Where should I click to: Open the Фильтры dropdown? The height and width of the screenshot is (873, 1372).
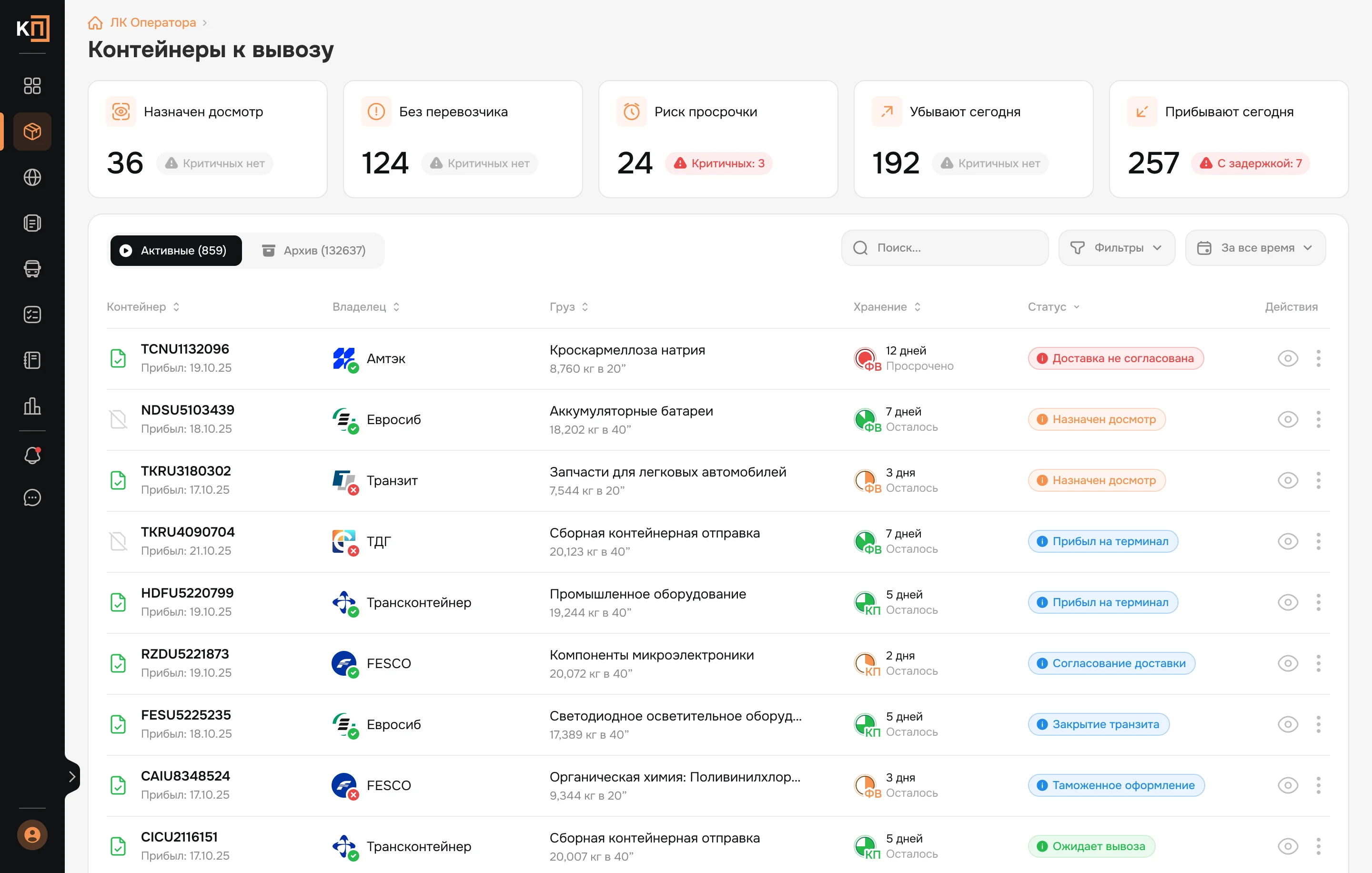1116,248
